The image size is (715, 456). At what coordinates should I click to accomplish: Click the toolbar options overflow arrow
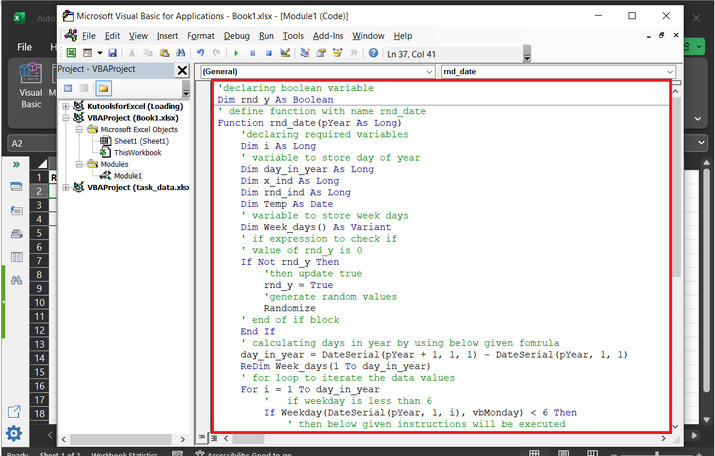pos(527,54)
